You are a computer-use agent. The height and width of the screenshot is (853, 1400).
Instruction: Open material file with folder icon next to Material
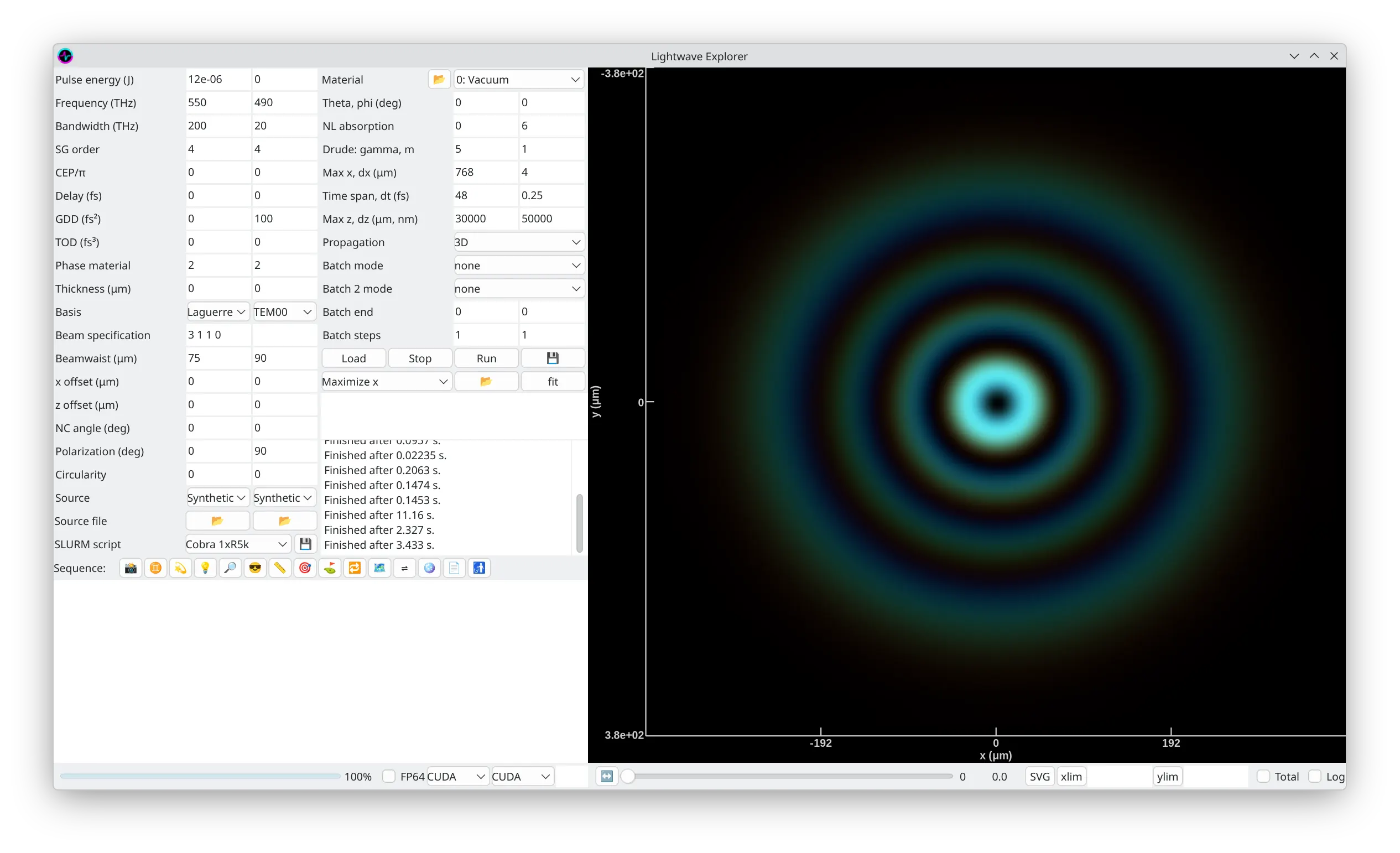pos(439,80)
